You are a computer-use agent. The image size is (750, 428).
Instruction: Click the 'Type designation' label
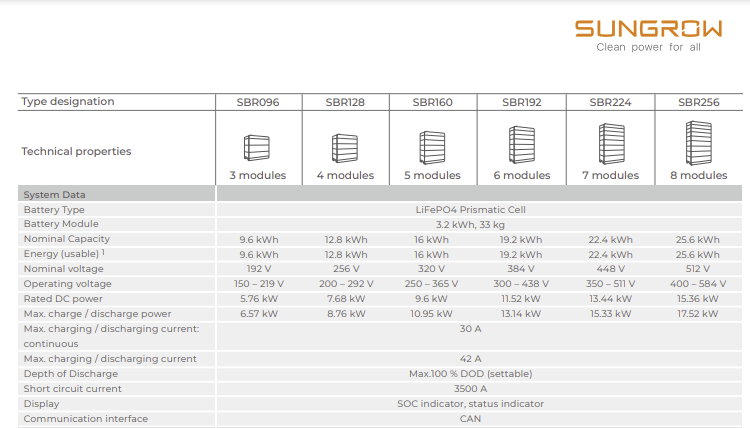click(x=68, y=101)
